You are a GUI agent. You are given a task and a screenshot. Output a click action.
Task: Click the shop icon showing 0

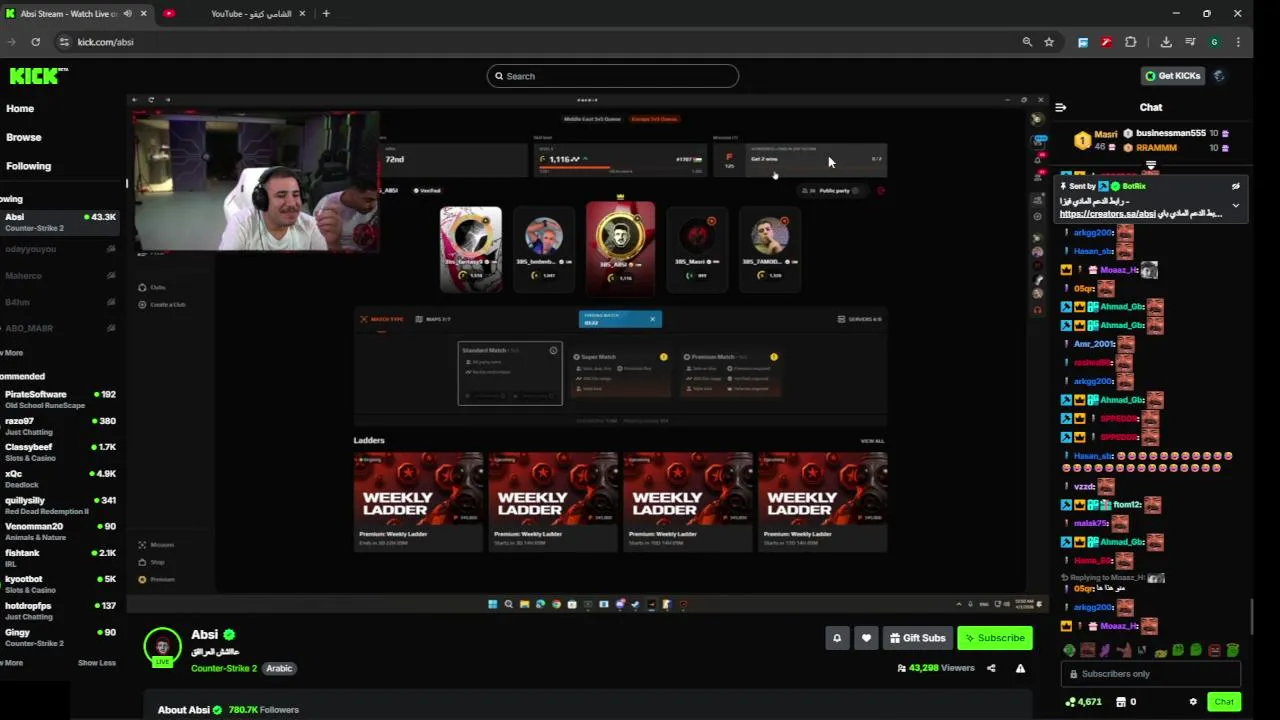pos(1126,702)
